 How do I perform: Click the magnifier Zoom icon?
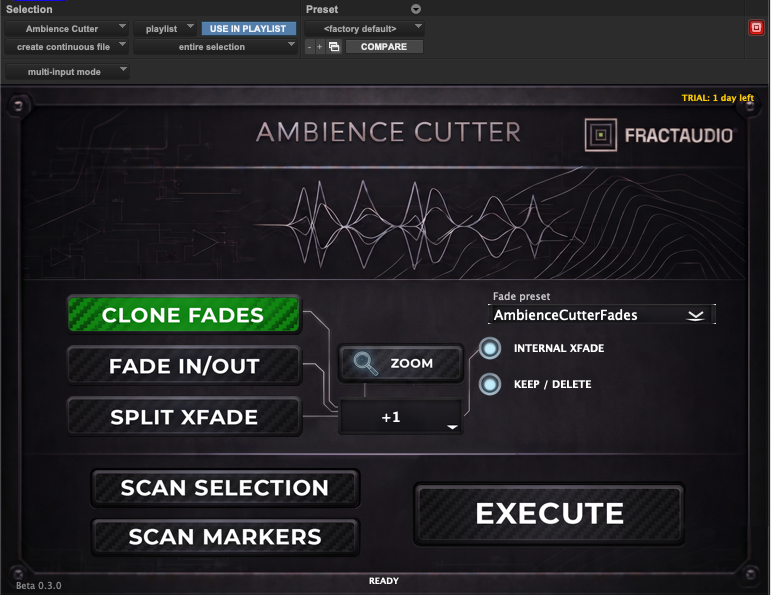[365, 363]
